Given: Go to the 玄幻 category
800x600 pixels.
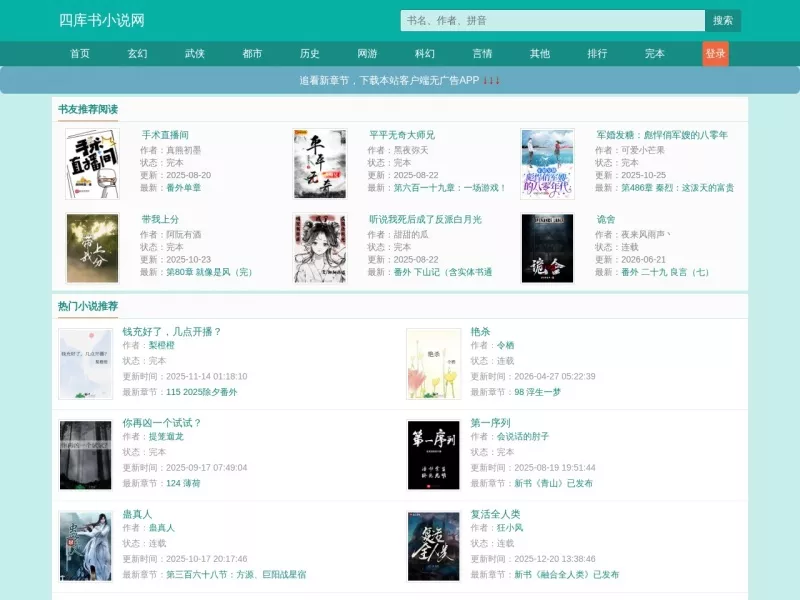Looking at the screenshot, I should tap(137, 54).
